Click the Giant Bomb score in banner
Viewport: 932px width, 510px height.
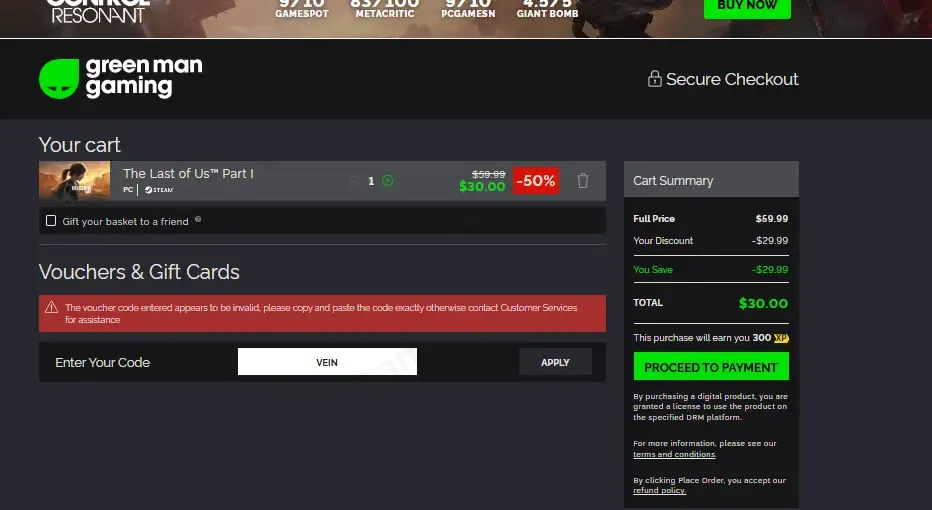point(547,8)
